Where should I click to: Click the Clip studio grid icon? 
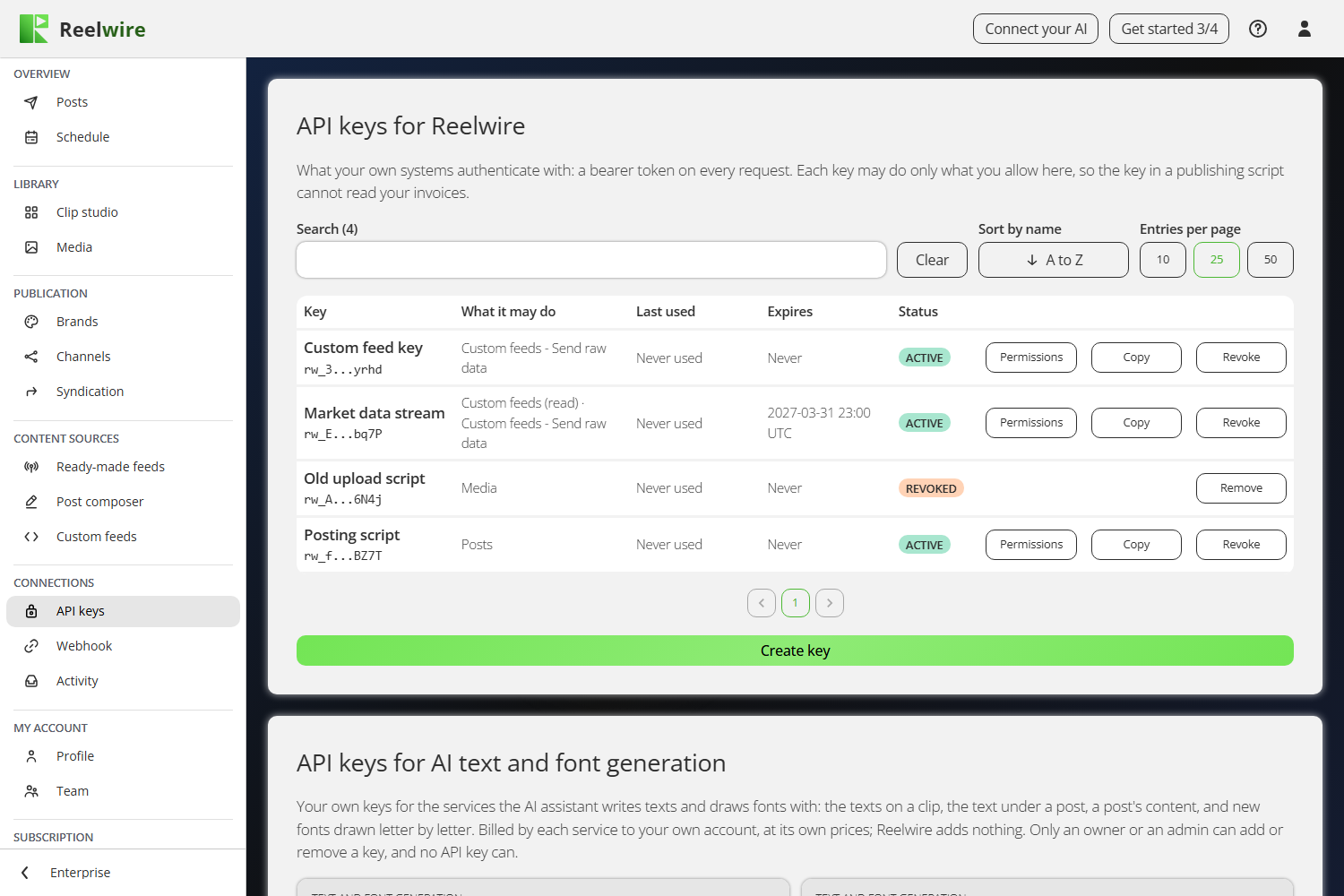coord(31,212)
